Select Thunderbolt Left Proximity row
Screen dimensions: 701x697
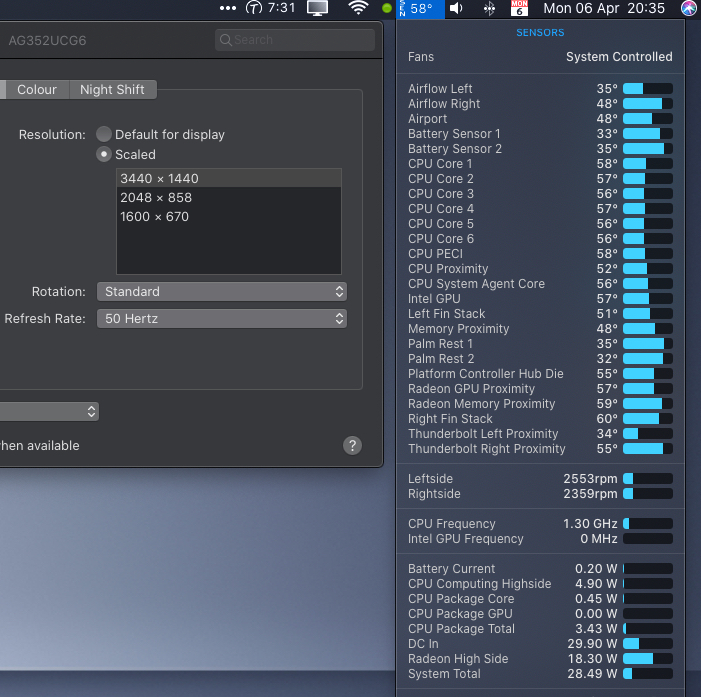coord(540,434)
